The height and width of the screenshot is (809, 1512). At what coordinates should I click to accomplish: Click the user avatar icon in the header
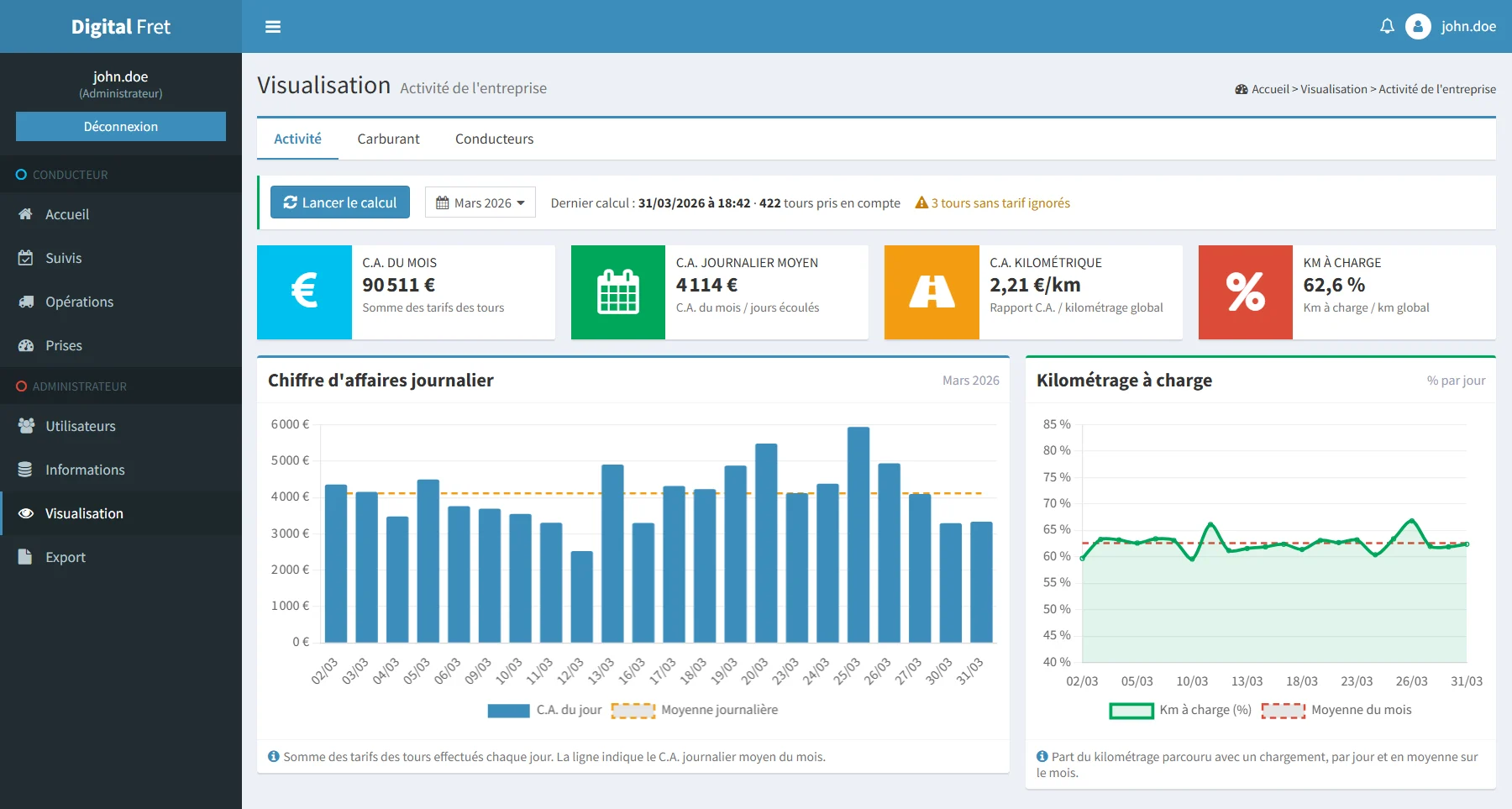tap(1418, 26)
